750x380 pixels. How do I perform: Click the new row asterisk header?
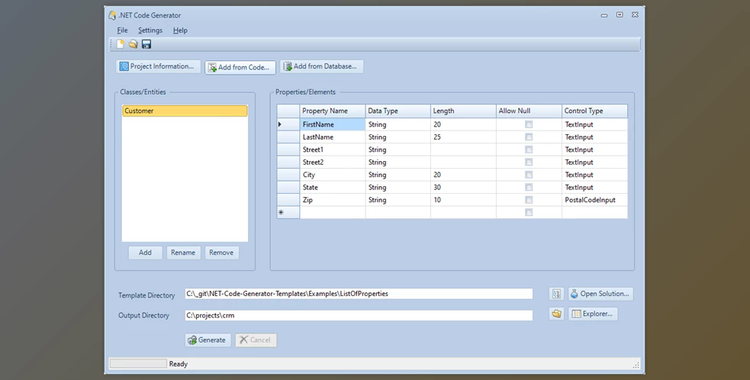(288, 212)
